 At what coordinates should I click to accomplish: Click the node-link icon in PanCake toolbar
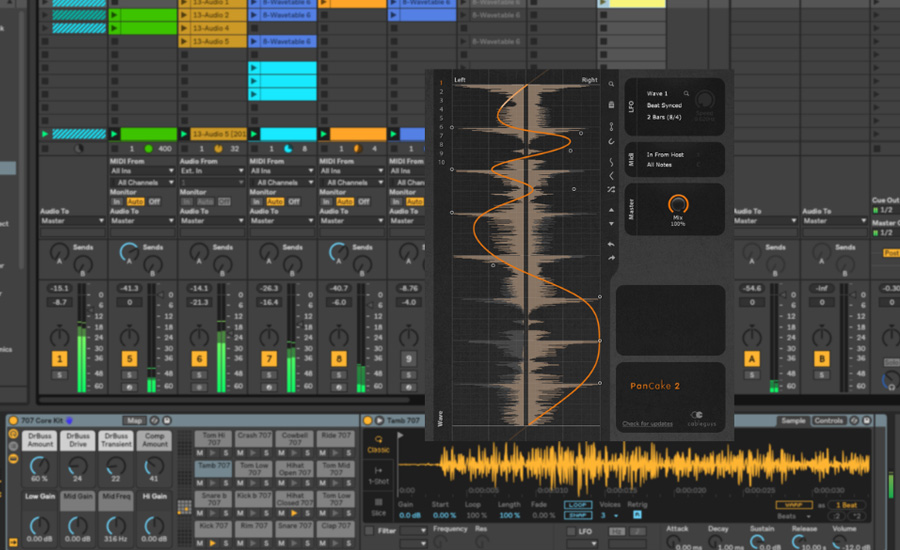(x=611, y=126)
